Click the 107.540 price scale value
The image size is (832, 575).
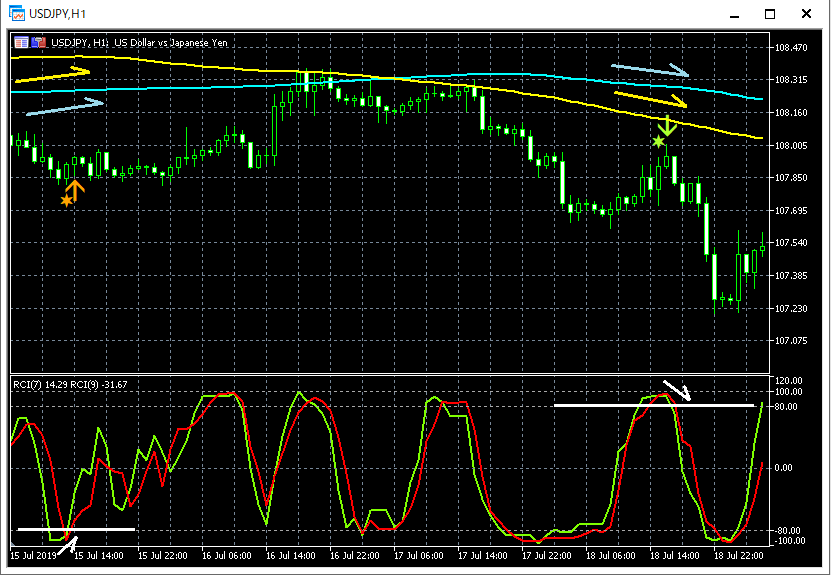[x=791, y=243]
